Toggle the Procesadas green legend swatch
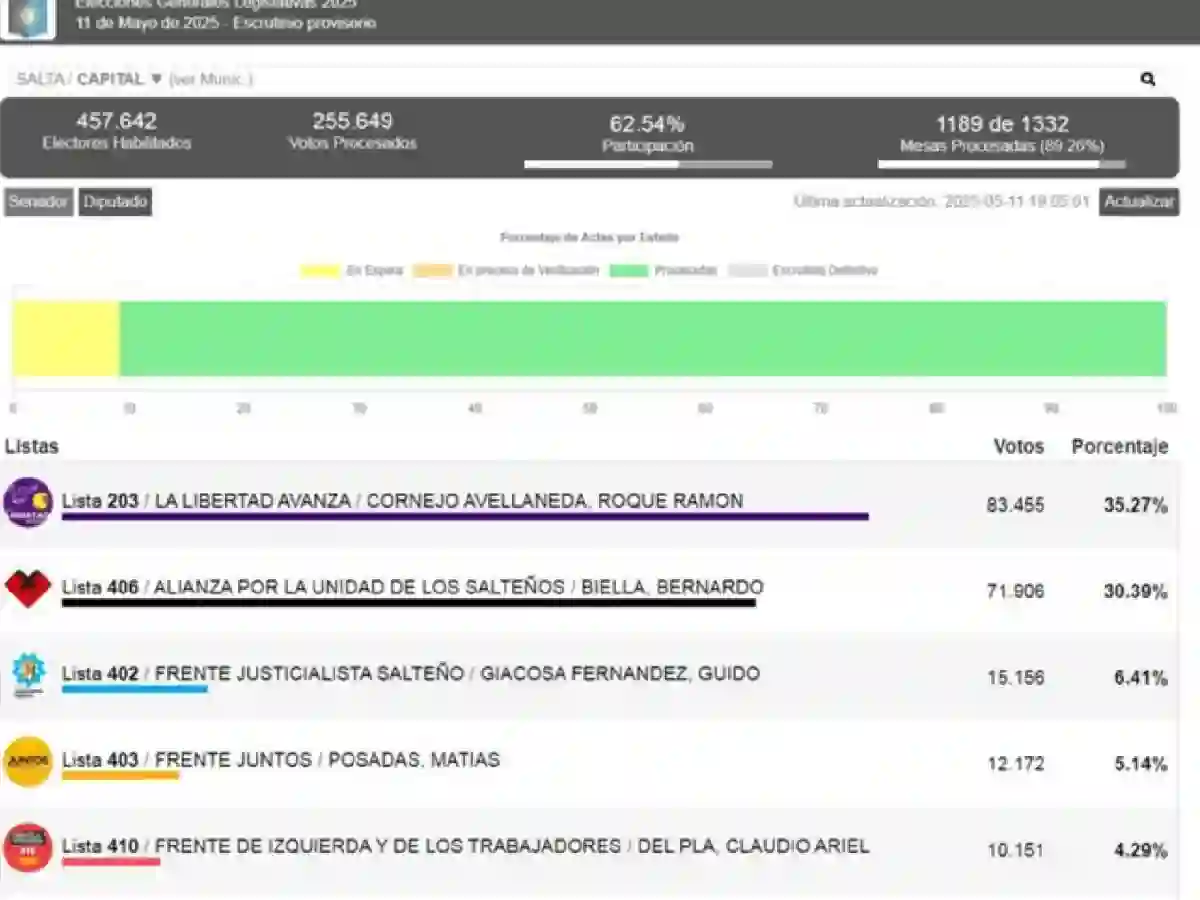The width and height of the screenshot is (1200, 900). coord(629,270)
